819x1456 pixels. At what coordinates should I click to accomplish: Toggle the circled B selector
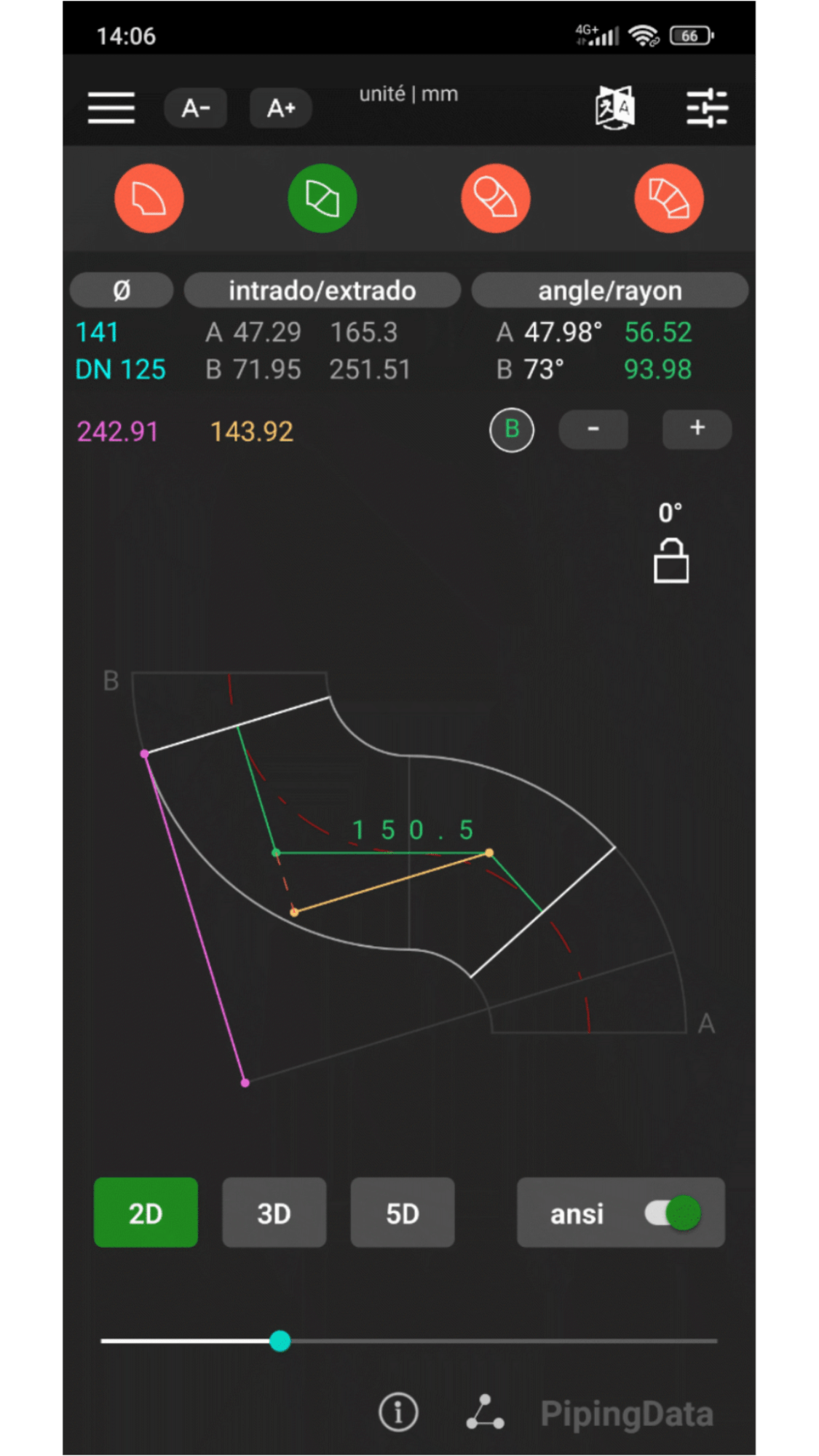click(511, 430)
